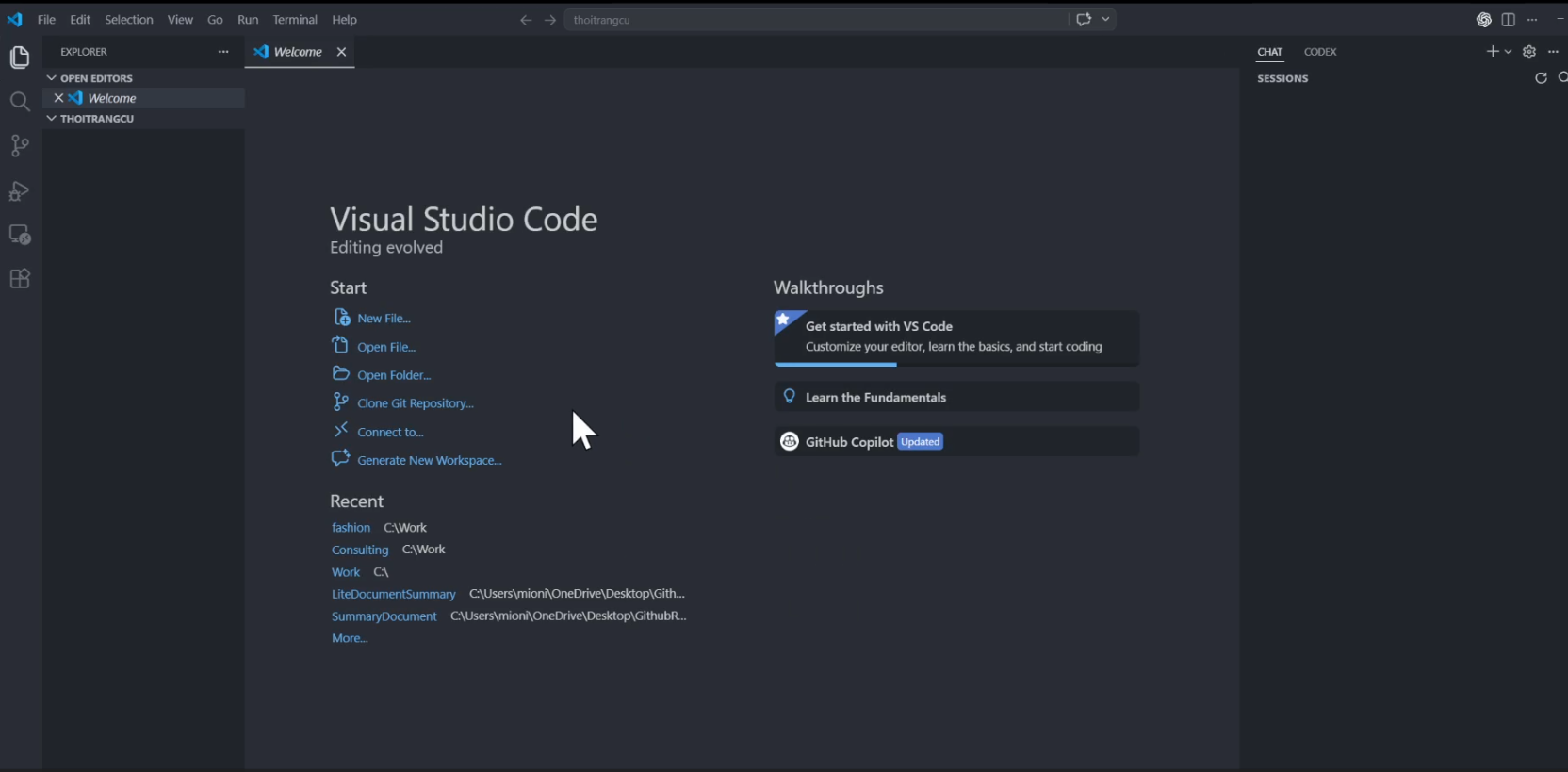Click the Clone Git Repository... link
Screen dimensions: 1568x772
pyautogui.click(x=416, y=403)
